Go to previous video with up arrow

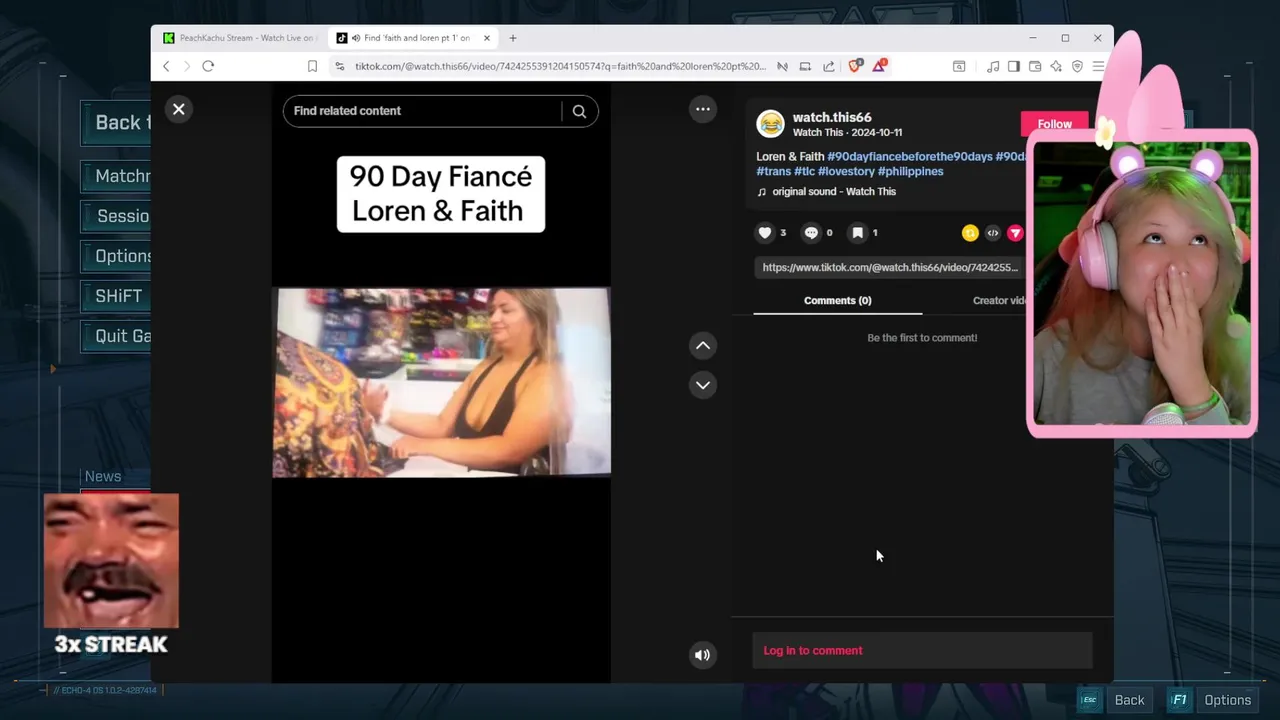click(703, 346)
